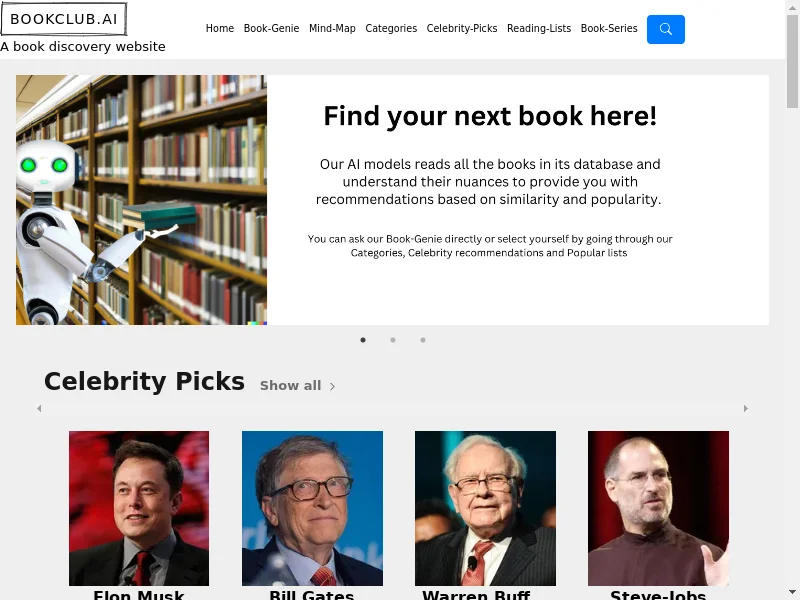Open the Book-Genie page
This screenshot has width=800, height=600.
click(271, 29)
